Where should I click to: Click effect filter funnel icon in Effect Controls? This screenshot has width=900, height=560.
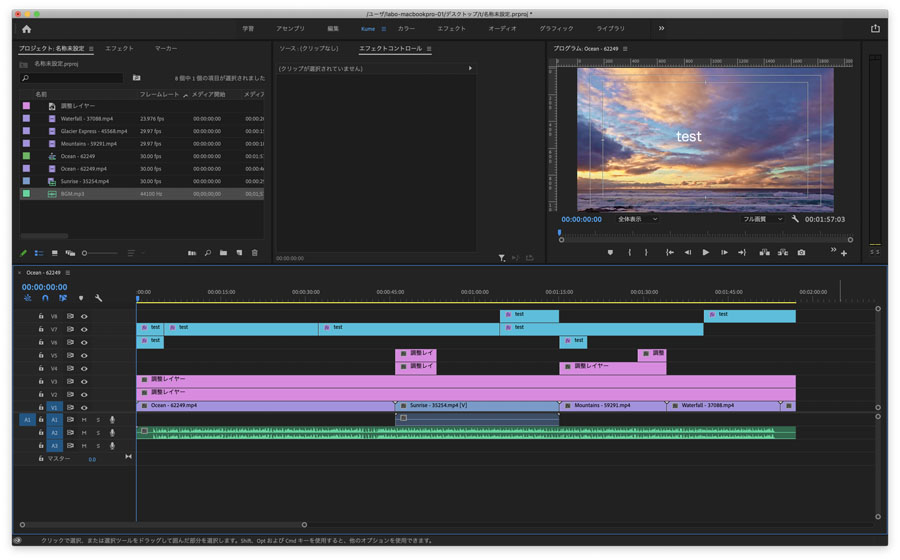502,258
